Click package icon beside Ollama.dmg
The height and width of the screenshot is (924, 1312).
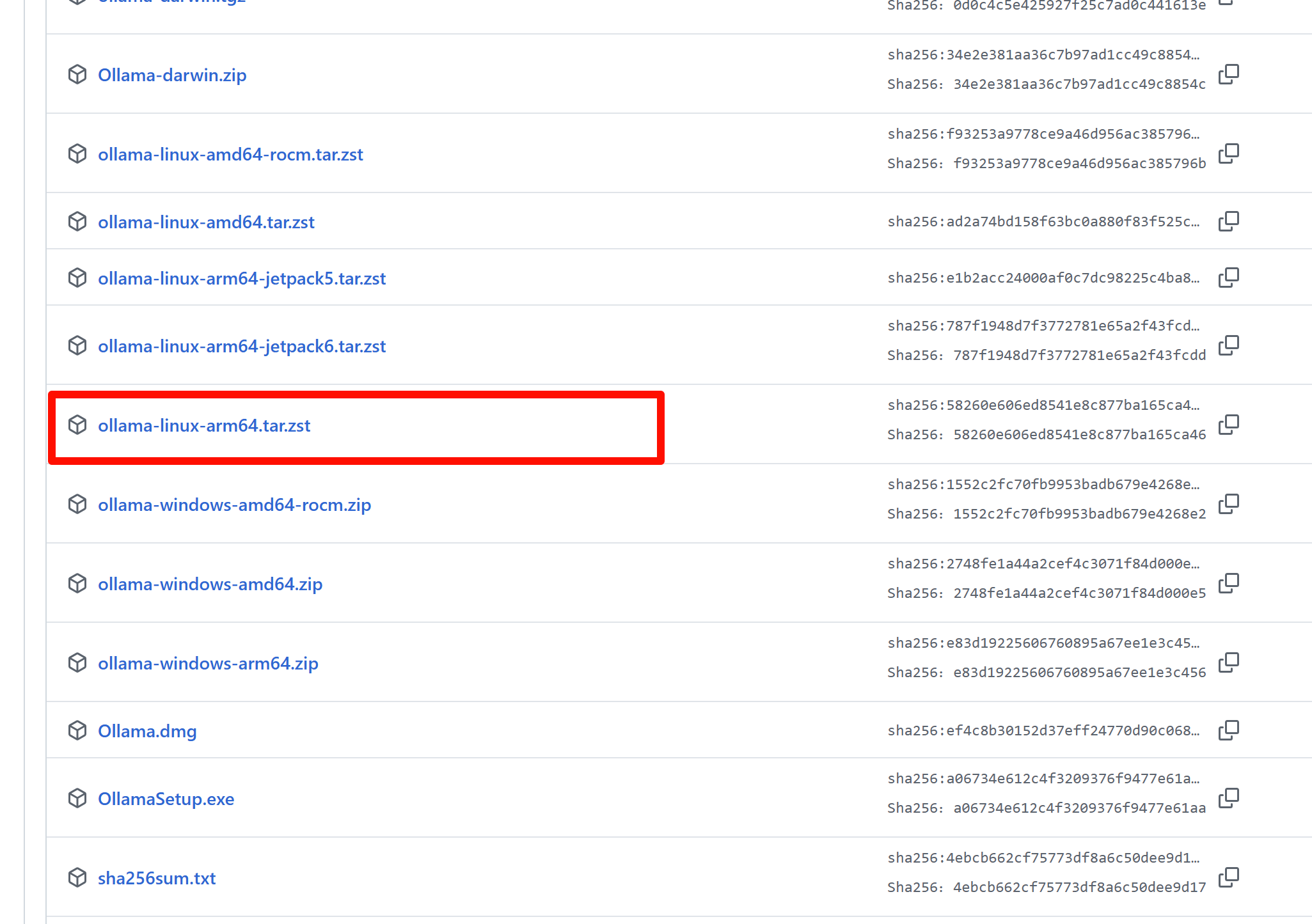77,730
